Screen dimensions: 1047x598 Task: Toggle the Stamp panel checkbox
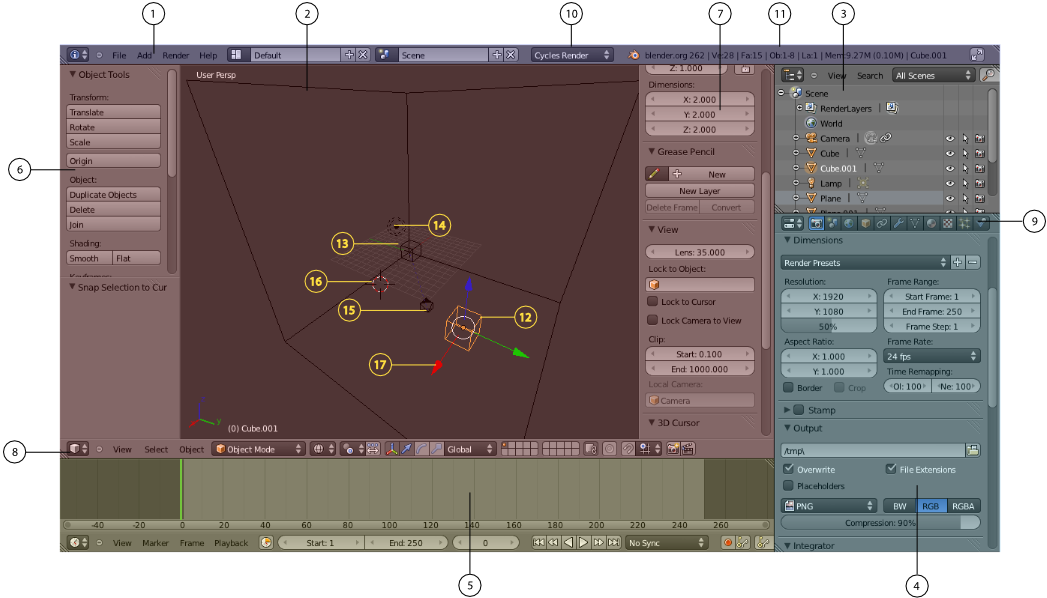point(799,410)
